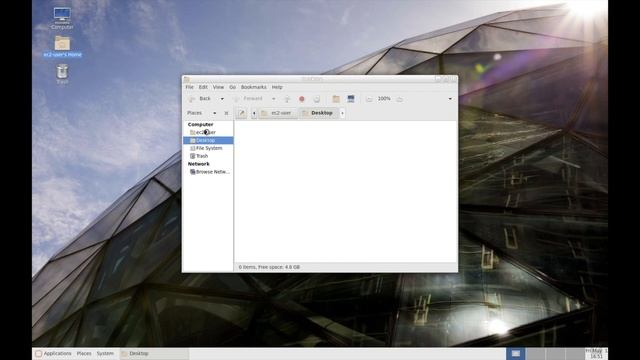Click the path bar right scroll arrow
Image resolution: width=640 pixels, height=360 pixels.
[342, 113]
